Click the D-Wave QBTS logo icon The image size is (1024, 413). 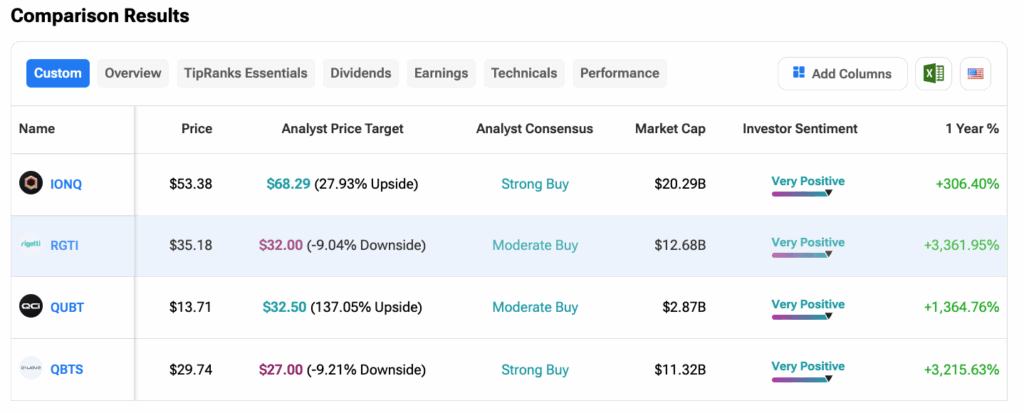pyautogui.click(x=31, y=369)
